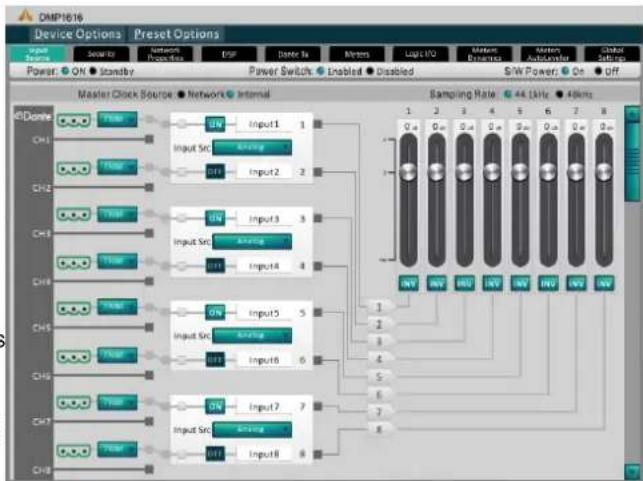The image size is (643, 481).
Task: Click the INV button under fader 2
Action: coord(436,283)
